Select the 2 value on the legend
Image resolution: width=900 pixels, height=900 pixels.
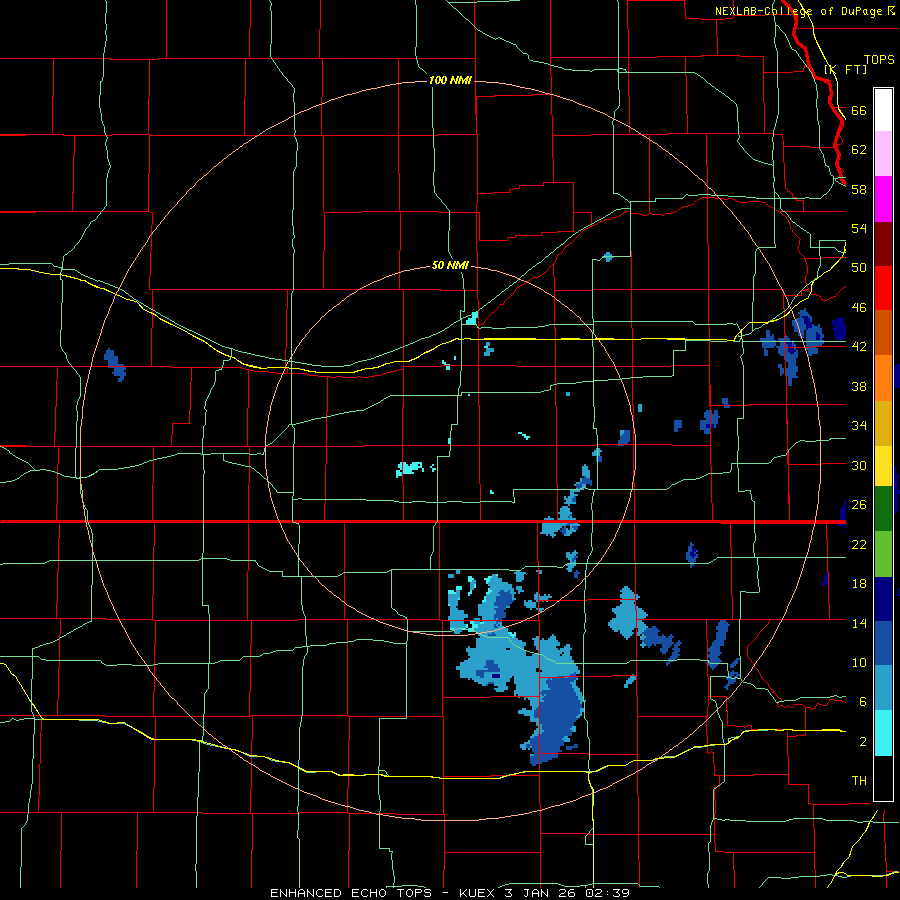[862, 742]
